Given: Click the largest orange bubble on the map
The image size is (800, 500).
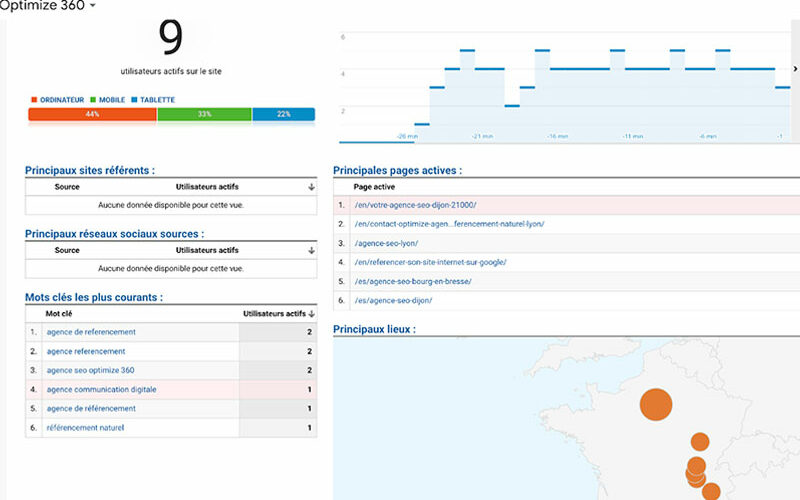Looking at the screenshot, I should (656, 403).
